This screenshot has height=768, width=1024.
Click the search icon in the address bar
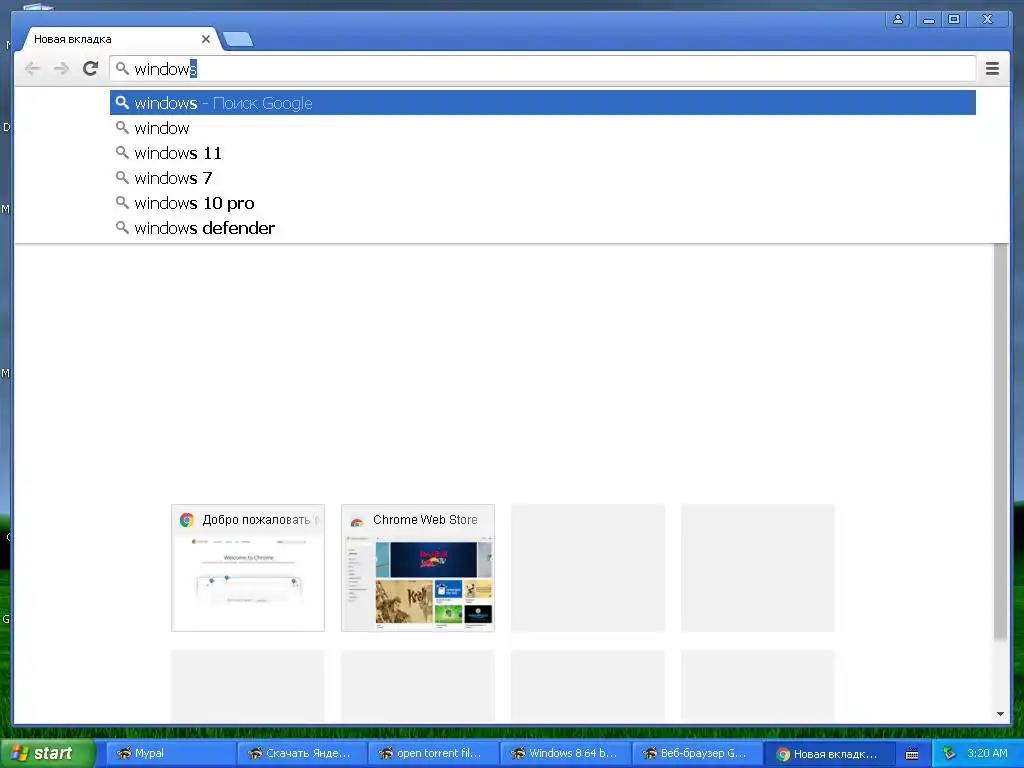[x=122, y=69]
